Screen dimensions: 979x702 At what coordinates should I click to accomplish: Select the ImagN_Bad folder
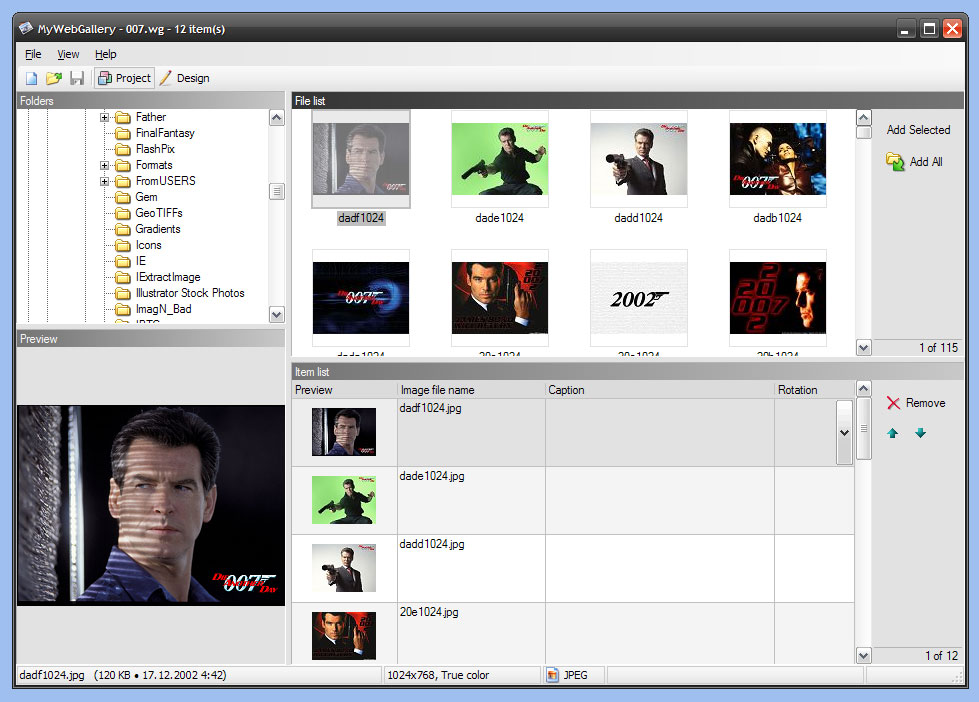click(164, 309)
